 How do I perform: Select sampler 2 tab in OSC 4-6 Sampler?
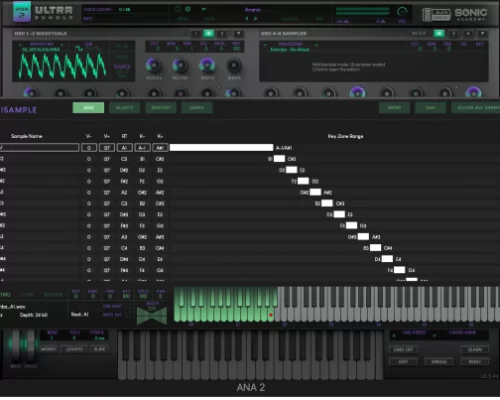[454, 34]
